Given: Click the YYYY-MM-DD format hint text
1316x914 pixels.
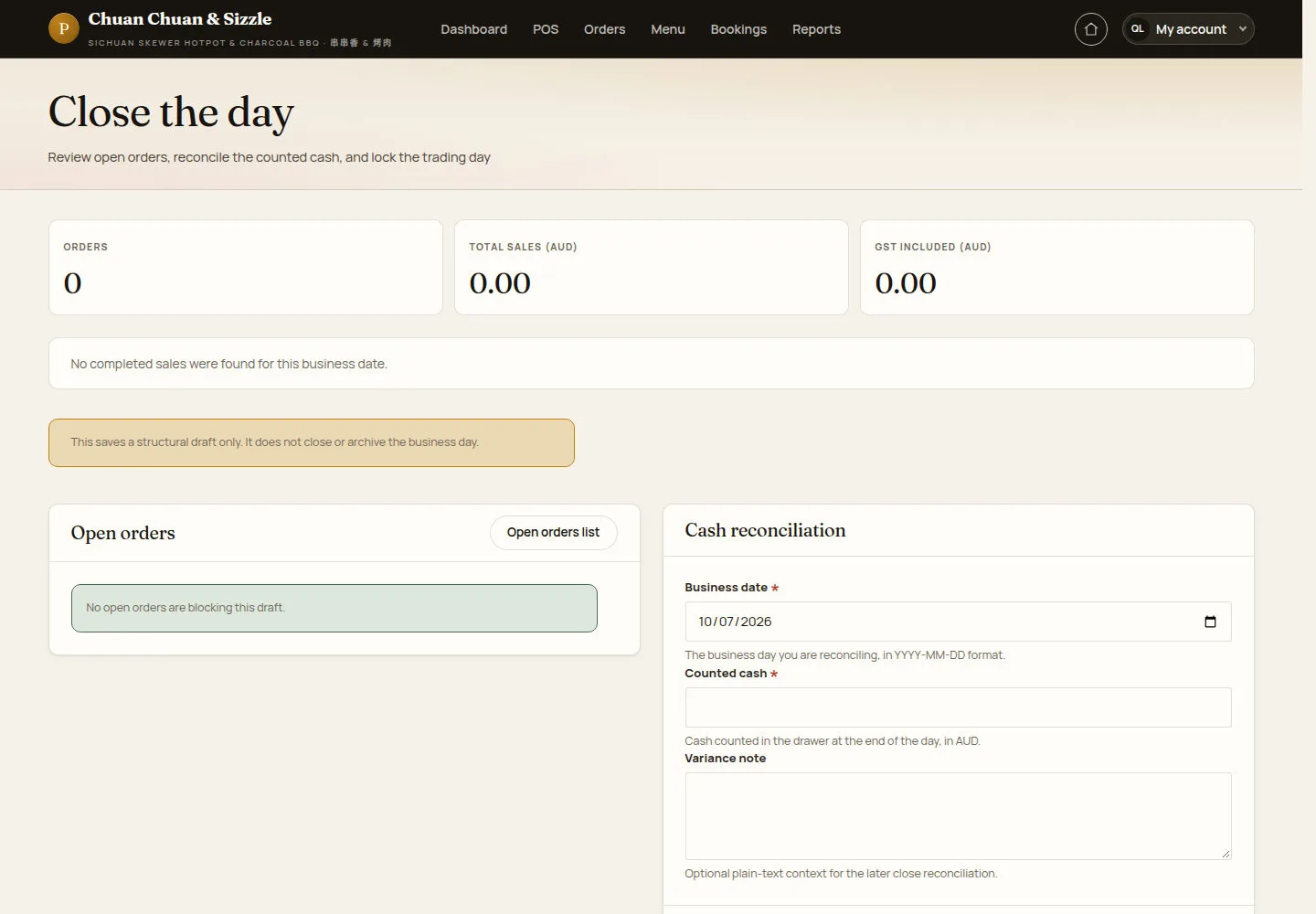Looking at the screenshot, I should (x=844, y=655).
